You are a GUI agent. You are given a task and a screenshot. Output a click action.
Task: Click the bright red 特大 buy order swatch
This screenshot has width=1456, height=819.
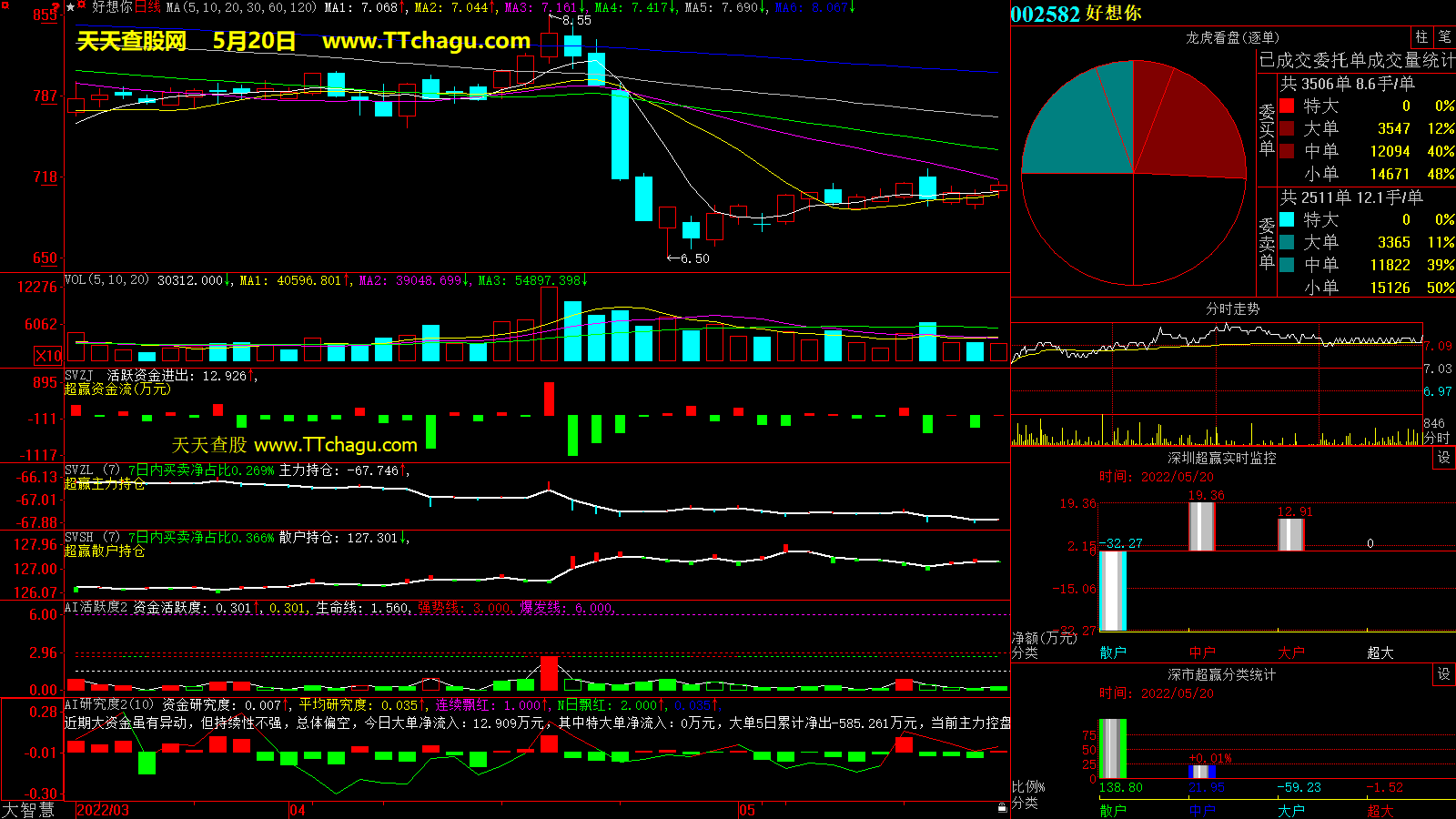[1287, 106]
